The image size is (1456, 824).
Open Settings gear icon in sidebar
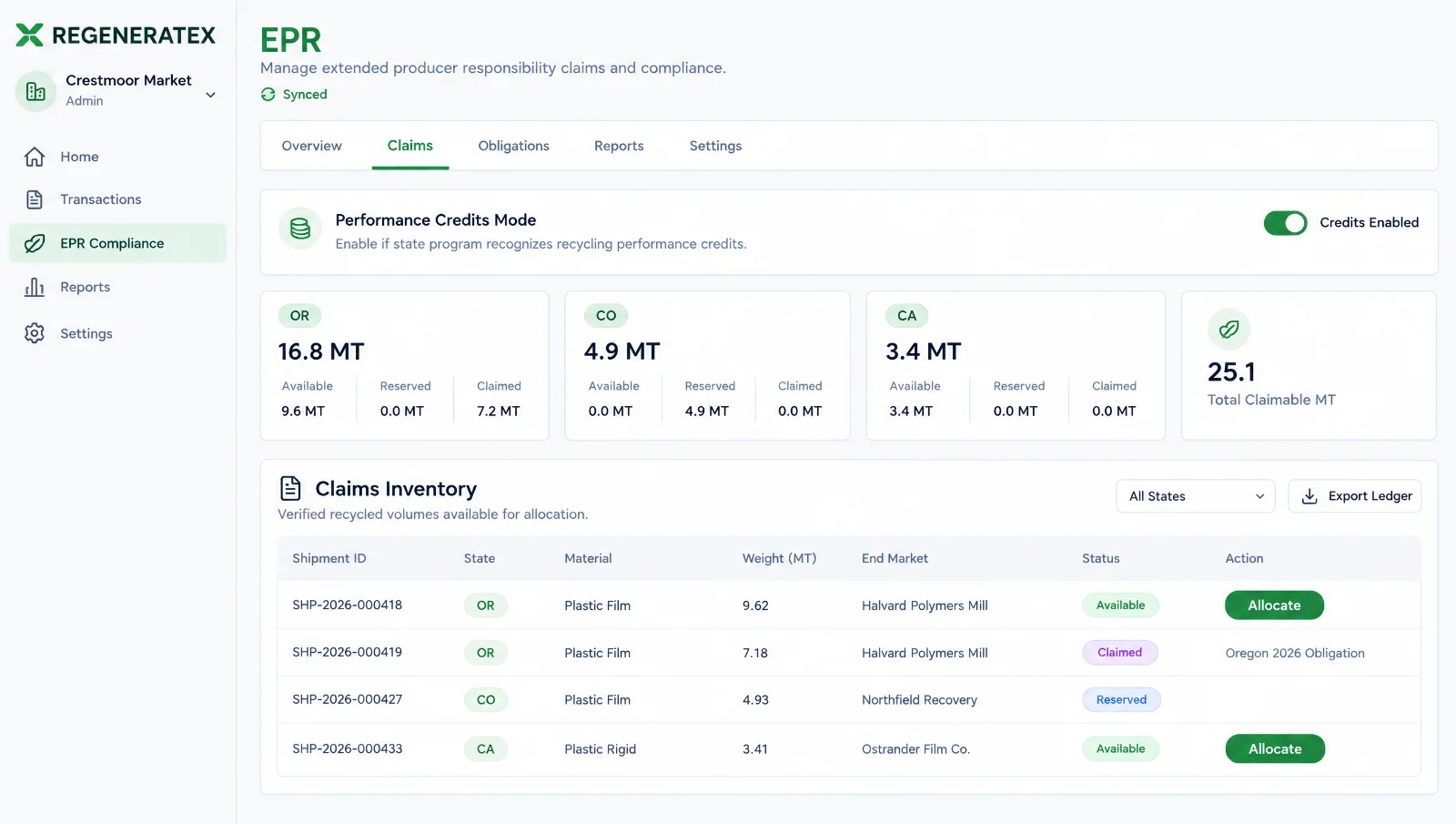point(35,333)
